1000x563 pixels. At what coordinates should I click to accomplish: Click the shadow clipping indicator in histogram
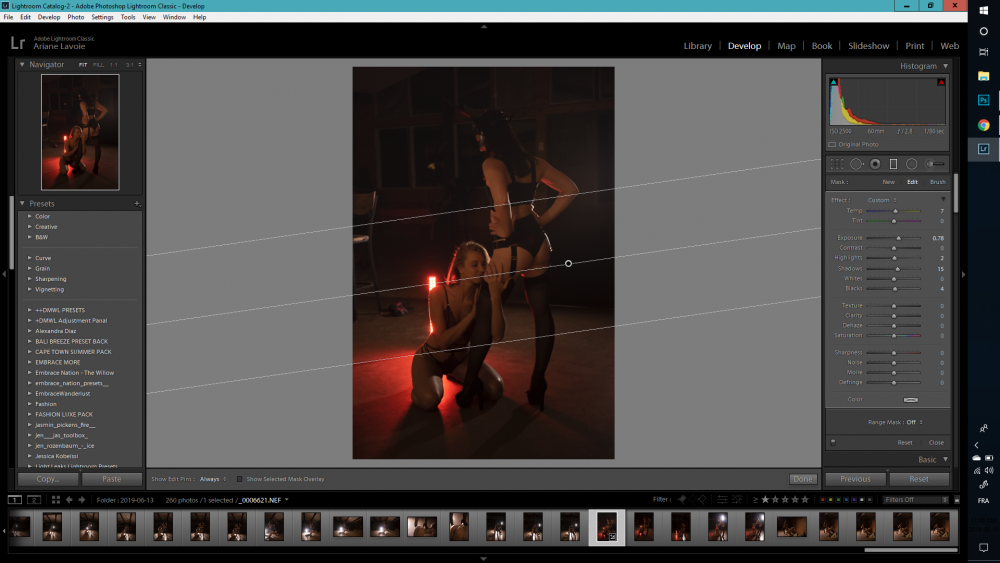click(834, 82)
